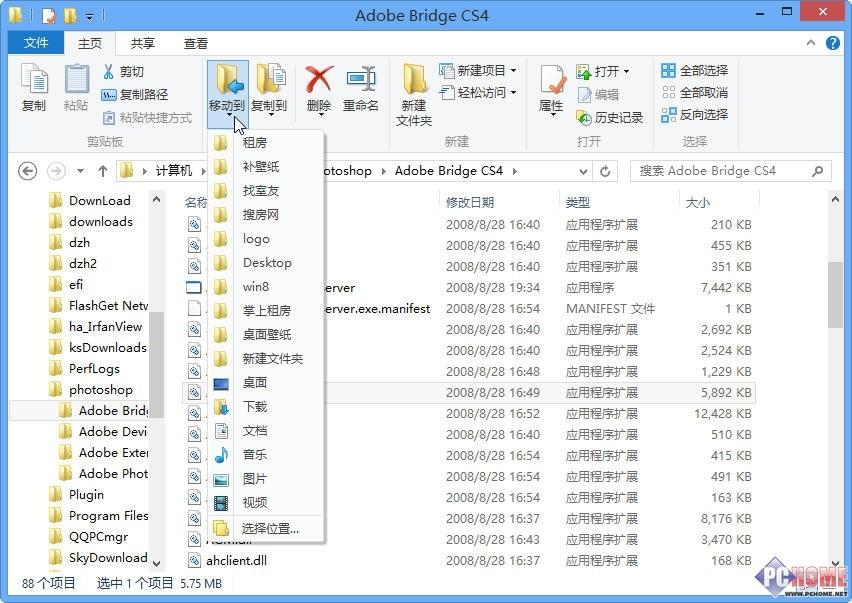Click Select none (全部取消)
The image size is (852, 603).
coord(695,93)
